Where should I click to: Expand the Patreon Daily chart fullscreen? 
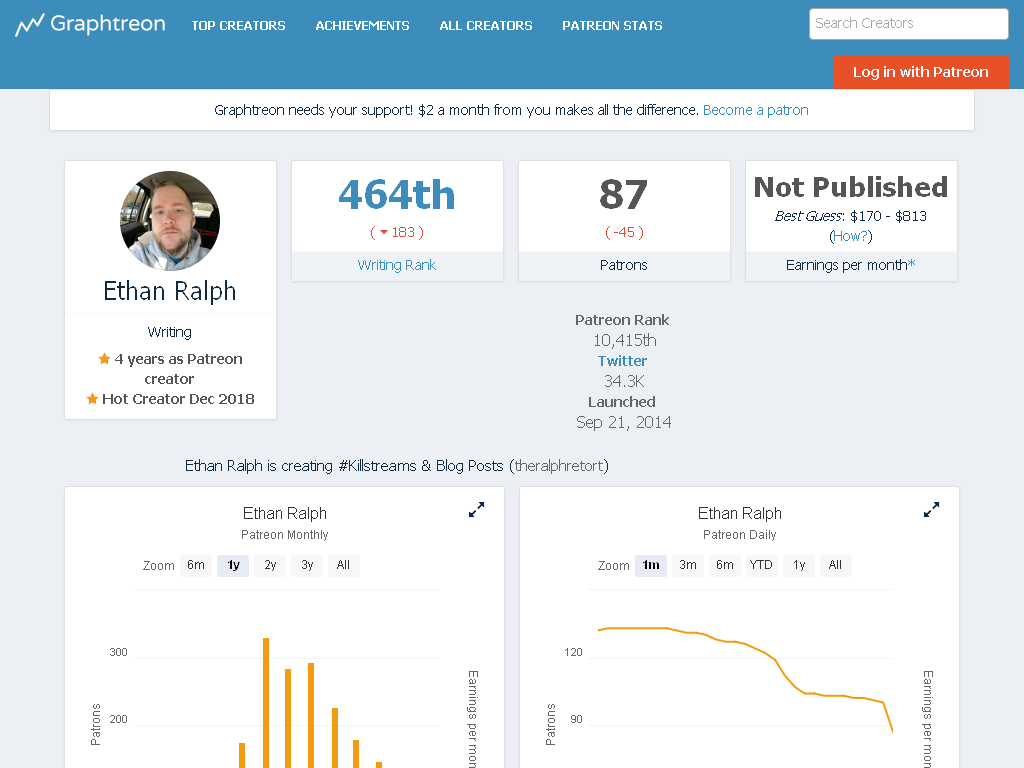[931, 510]
